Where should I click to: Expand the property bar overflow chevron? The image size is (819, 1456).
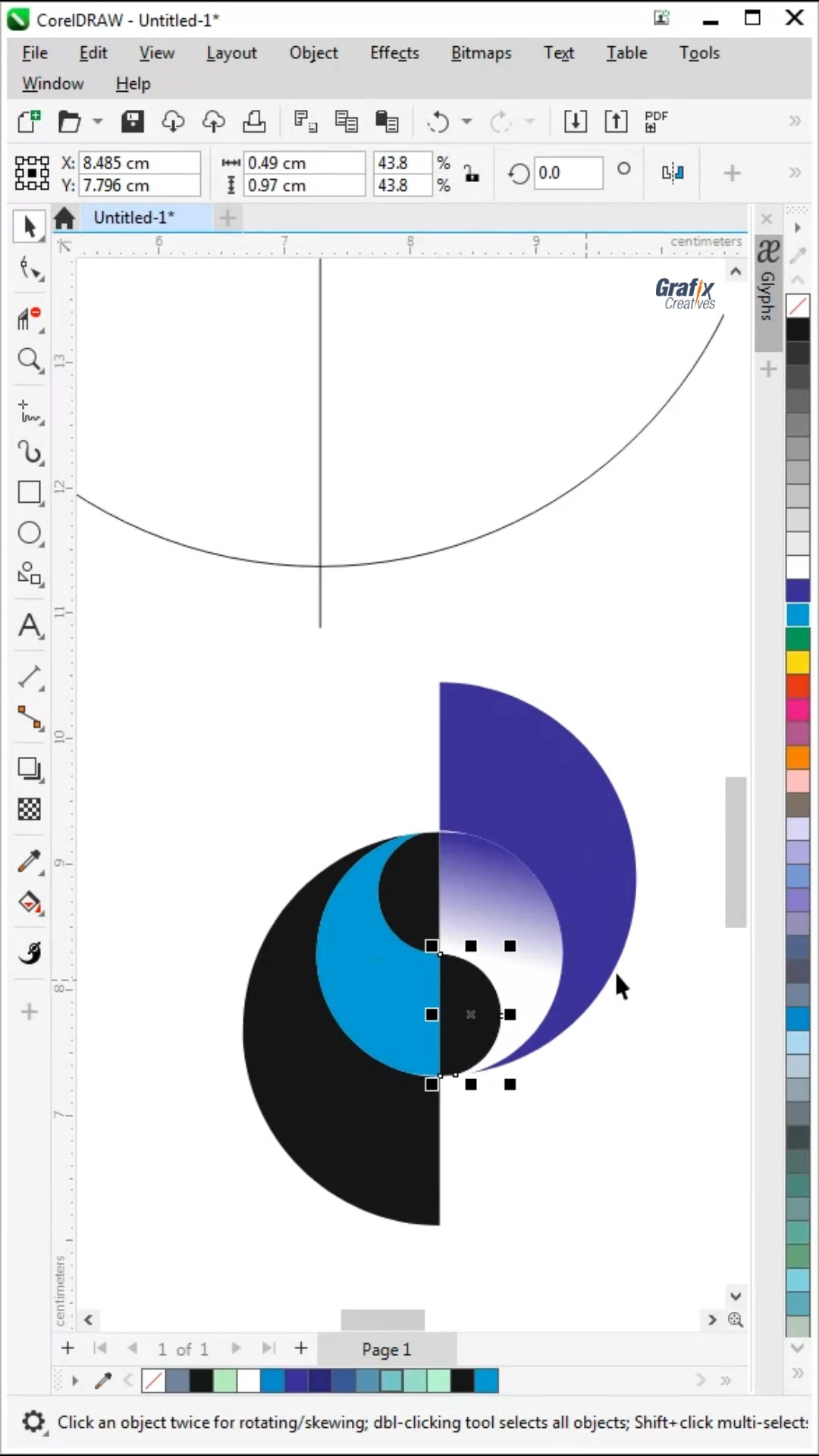[795, 174]
